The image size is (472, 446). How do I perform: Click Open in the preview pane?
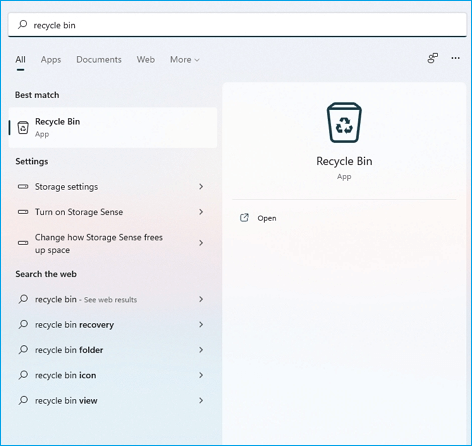(x=267, y=218)
